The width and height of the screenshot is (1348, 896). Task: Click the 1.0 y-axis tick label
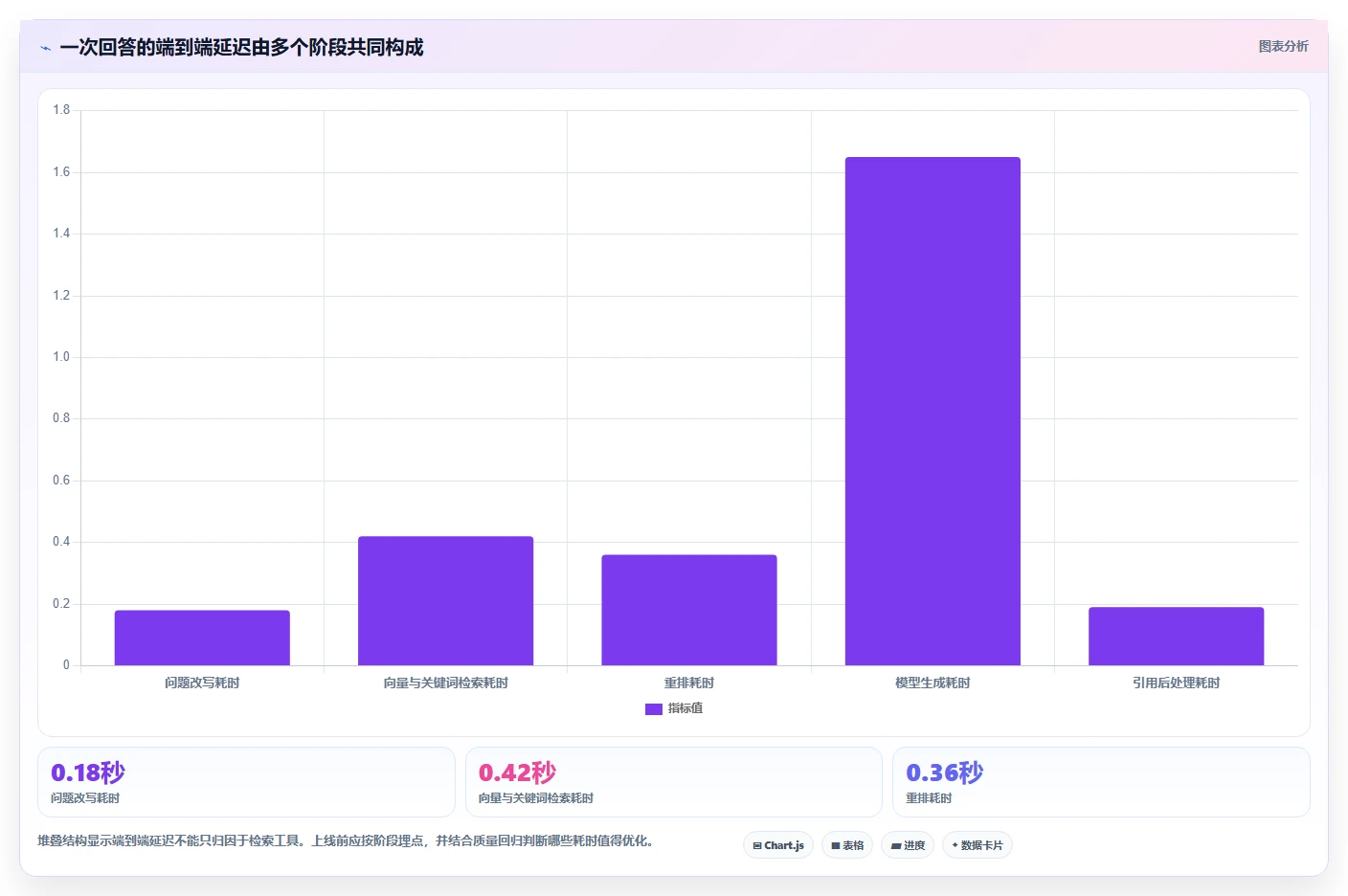(61, 357)
